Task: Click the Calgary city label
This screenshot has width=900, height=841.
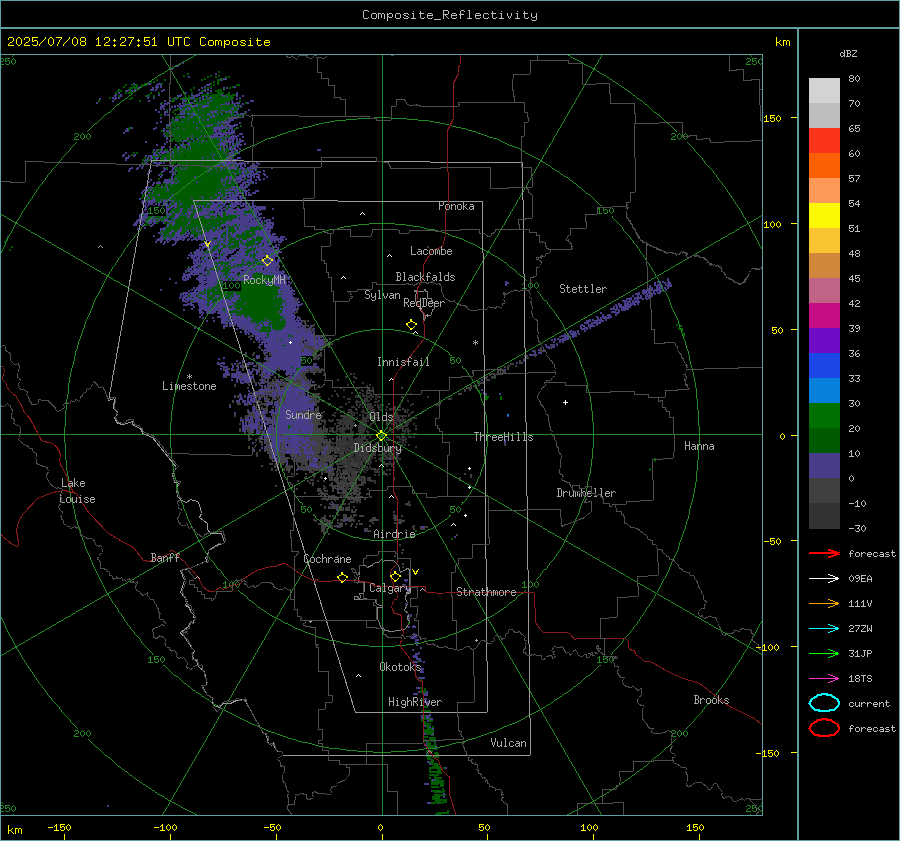Action: (x=390, y=588)
